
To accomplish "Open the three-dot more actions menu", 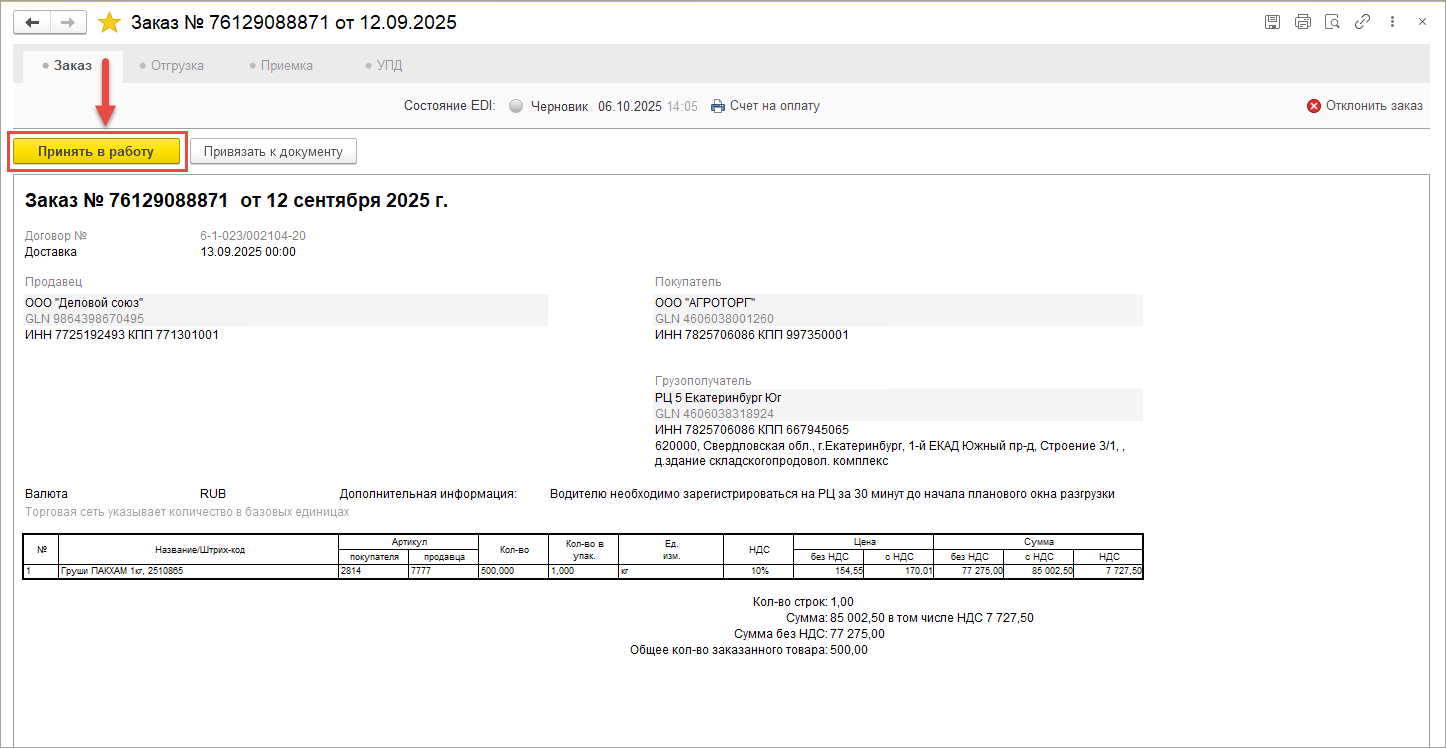I will [x=1392, y=22].
